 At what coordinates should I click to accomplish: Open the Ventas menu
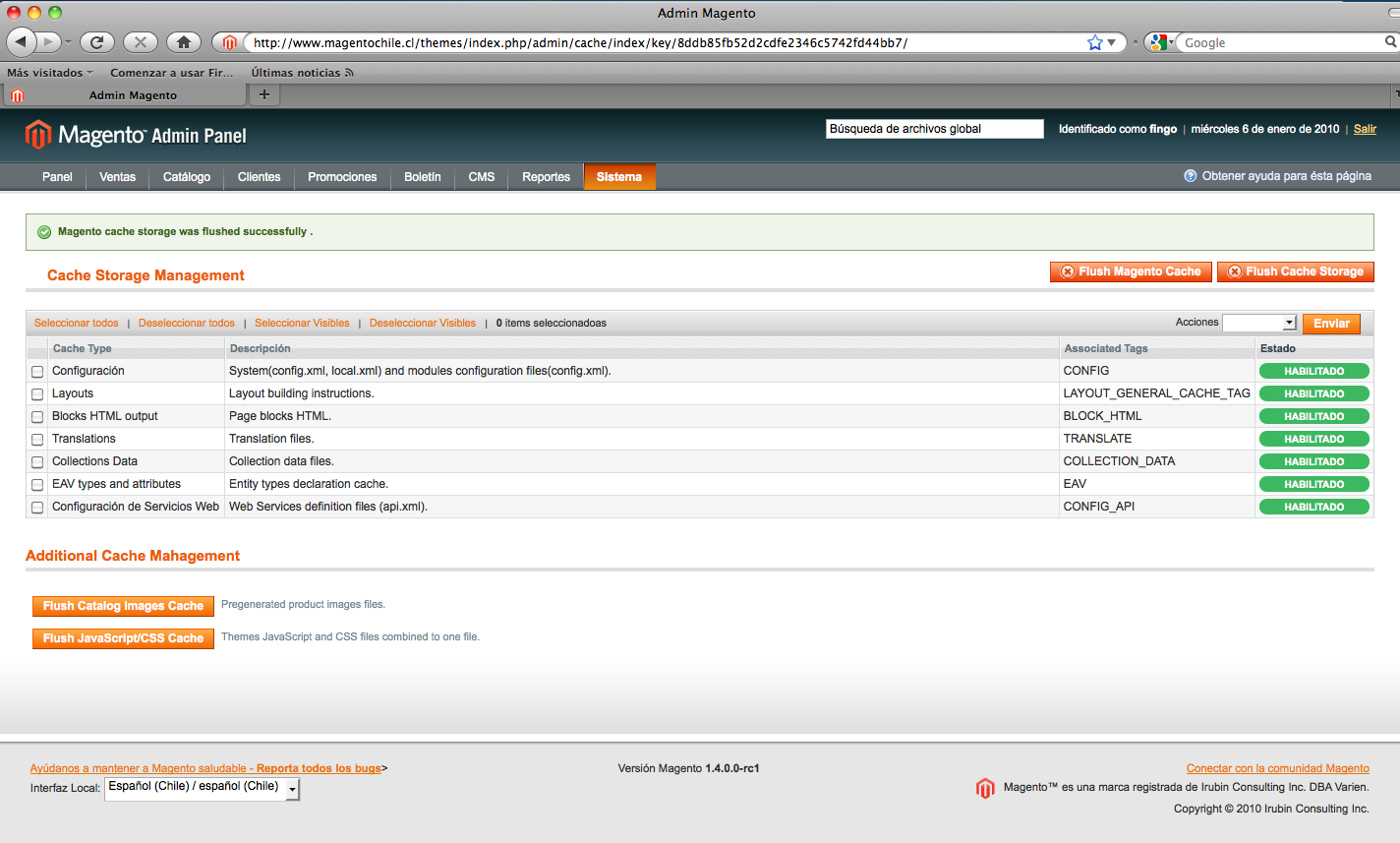point(117,177)
